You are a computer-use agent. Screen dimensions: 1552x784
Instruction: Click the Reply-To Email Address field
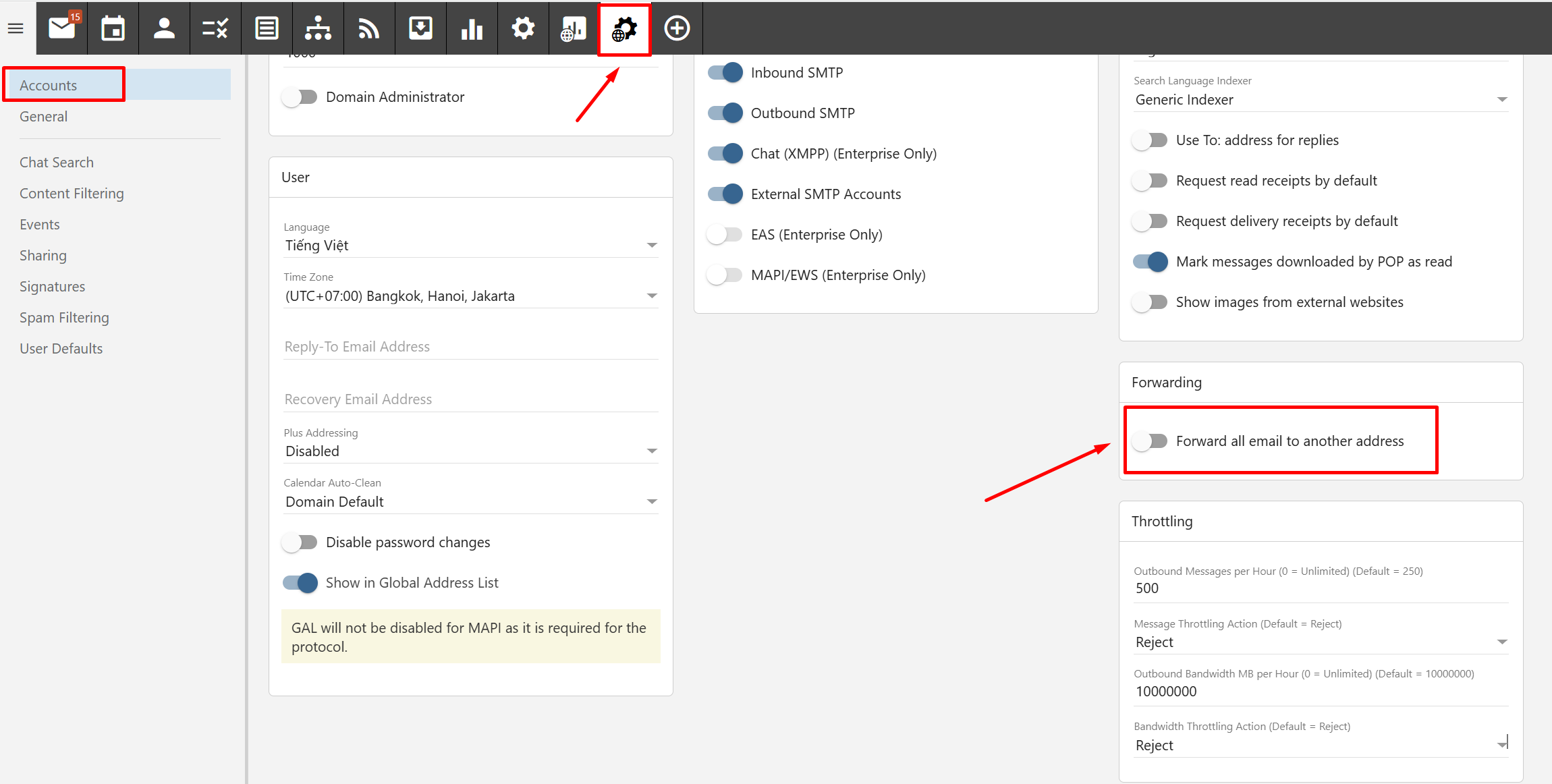pos(471,347)
